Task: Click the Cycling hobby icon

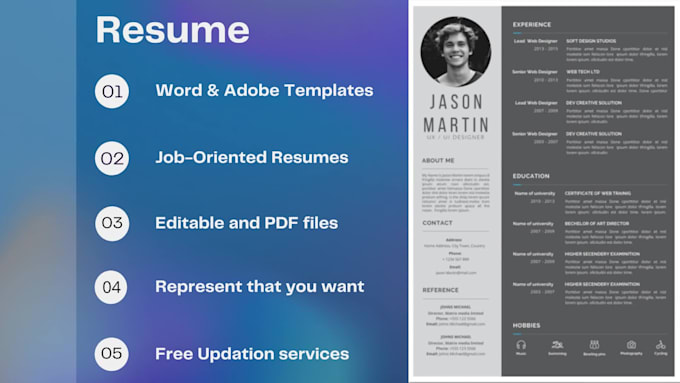Action: tap(660, 345)
